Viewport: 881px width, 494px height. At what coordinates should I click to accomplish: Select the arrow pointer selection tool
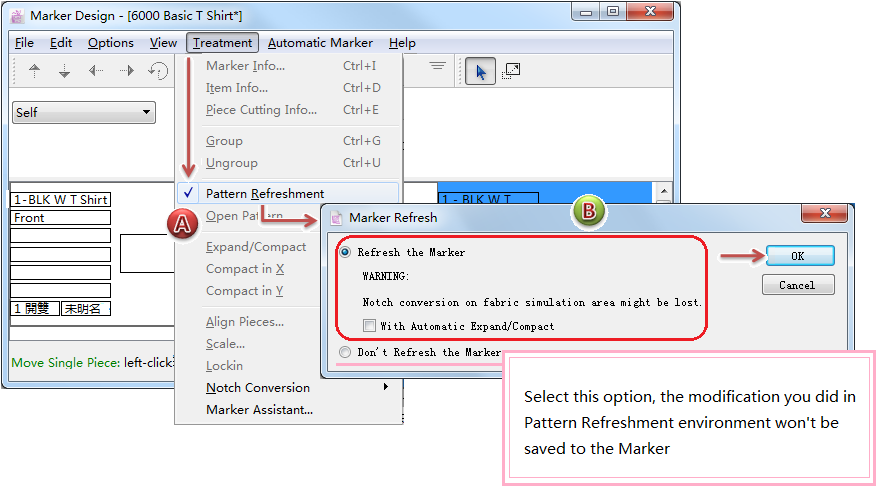(x=480, y=71)
